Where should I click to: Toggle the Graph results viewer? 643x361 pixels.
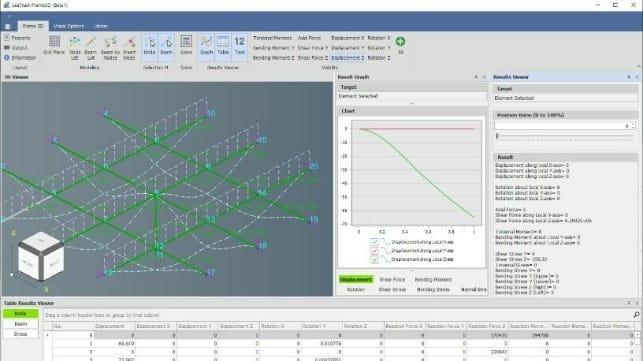(x=206, y=46)
